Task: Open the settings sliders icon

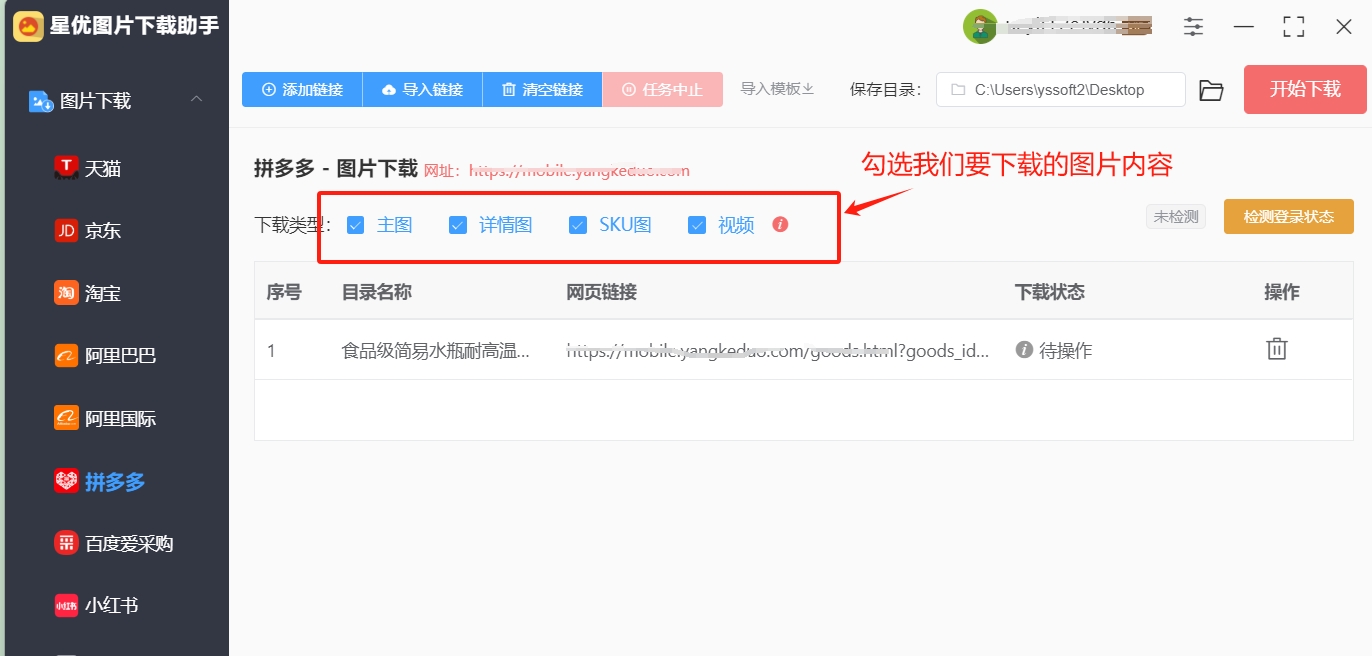Action: coord(1193,27)
